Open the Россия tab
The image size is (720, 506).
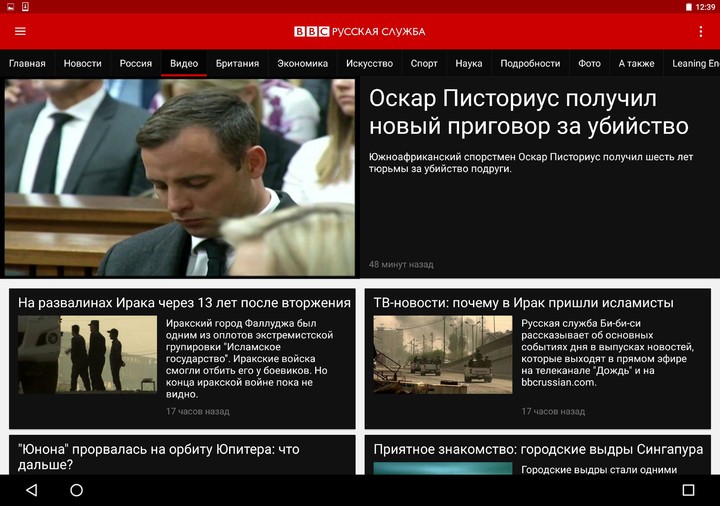[136, 63]
